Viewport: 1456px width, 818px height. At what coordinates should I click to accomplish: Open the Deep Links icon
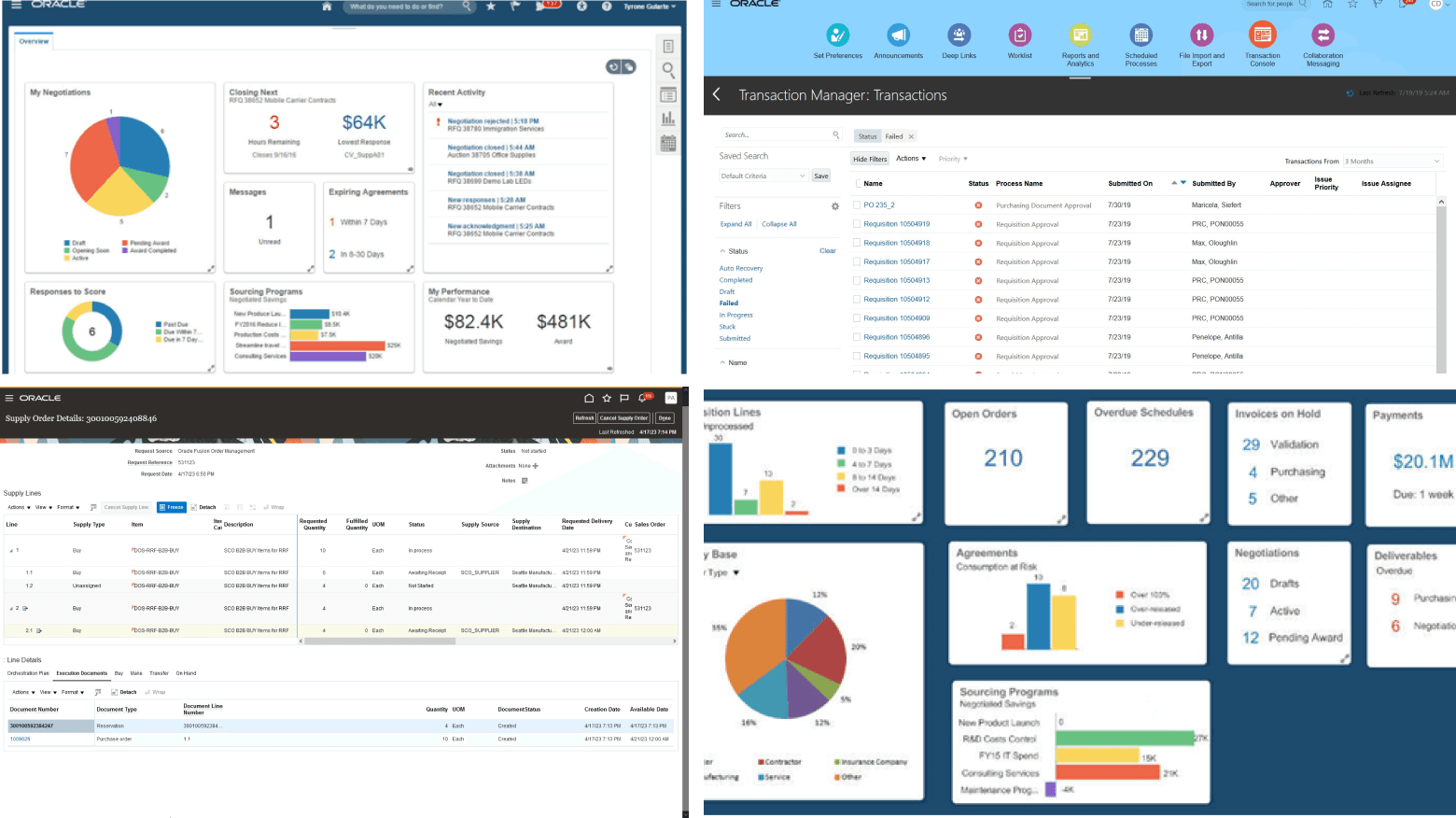[x=959, y=35]
